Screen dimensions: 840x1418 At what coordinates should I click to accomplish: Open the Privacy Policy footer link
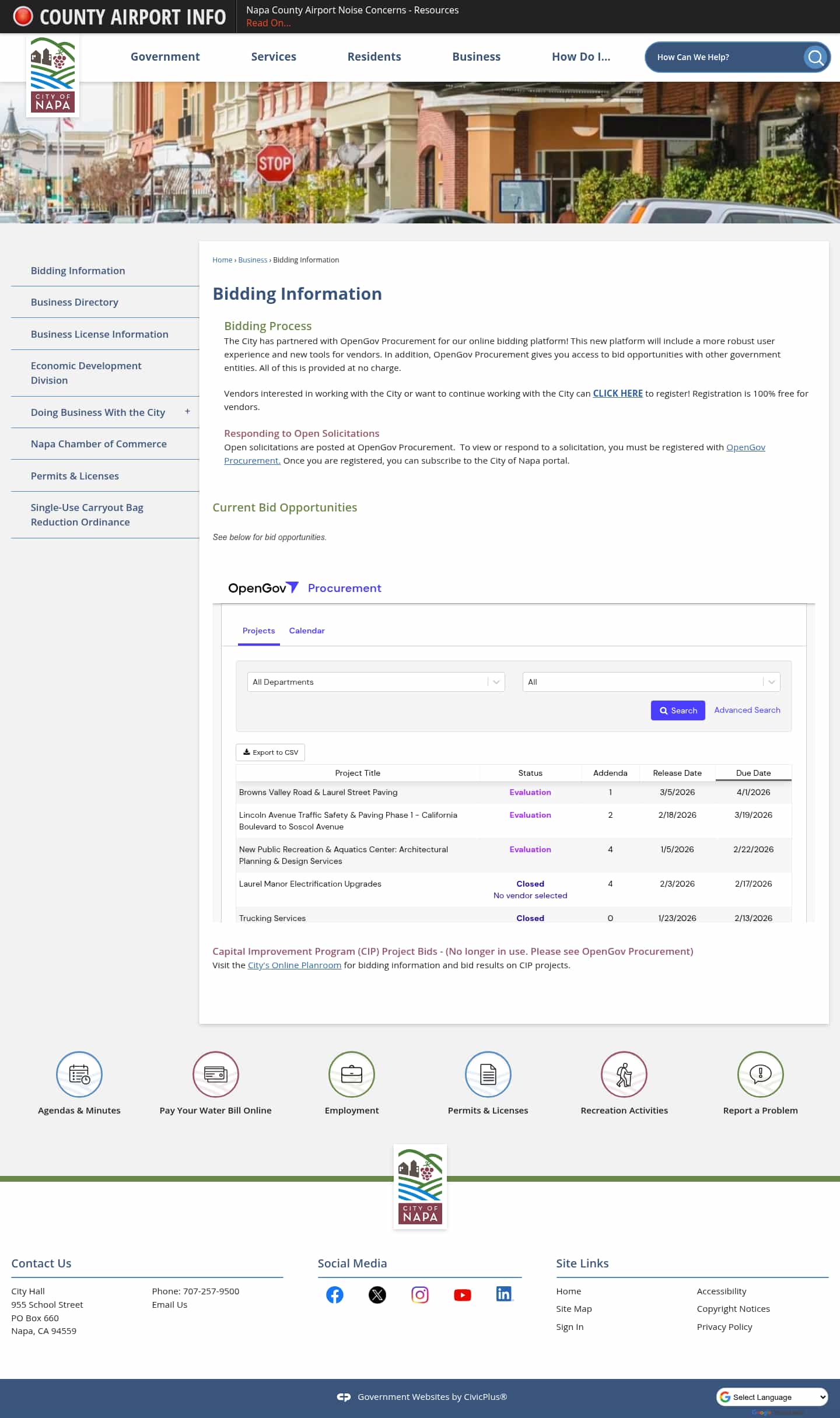724,1327
